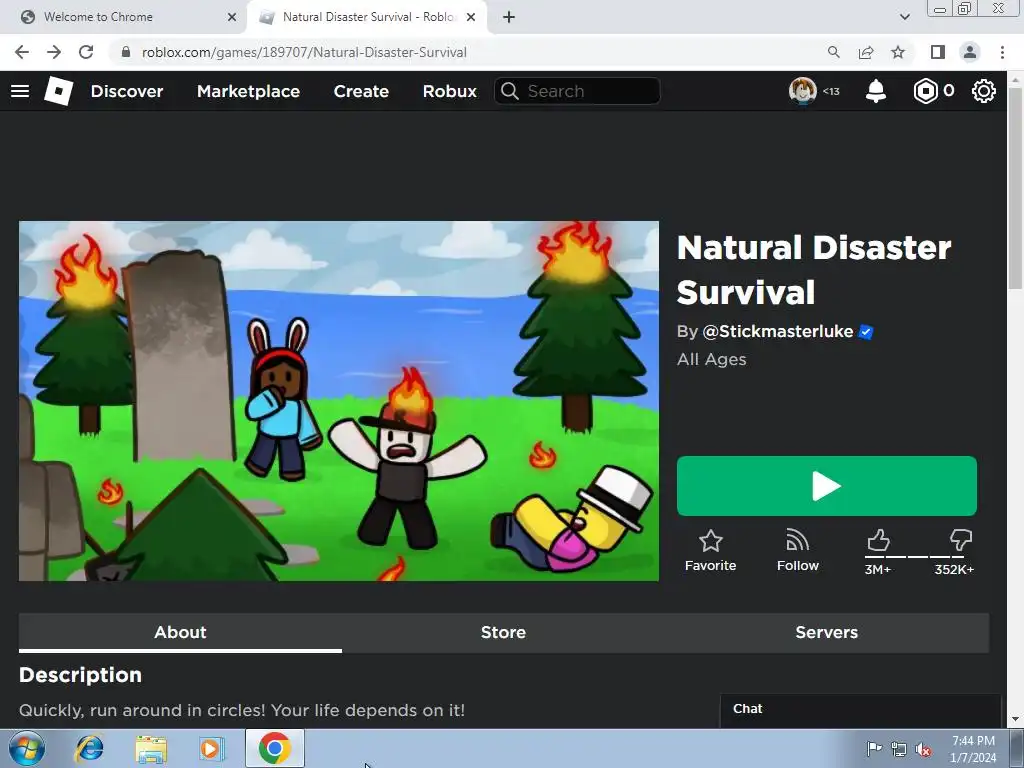
Task: Click Chrome zoom magnifier in address bar
Action: 833,52
